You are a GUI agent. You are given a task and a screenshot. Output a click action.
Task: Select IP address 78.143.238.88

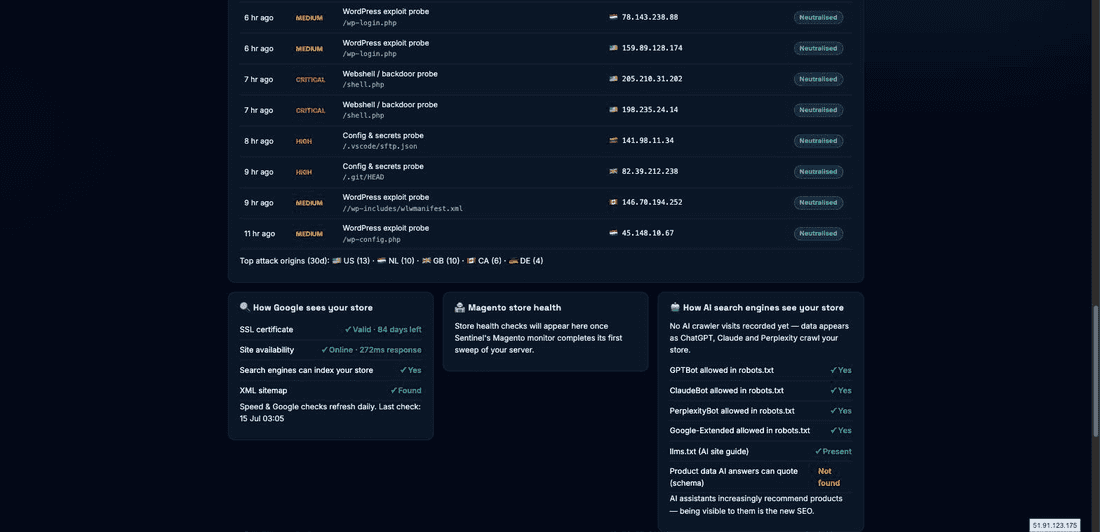pyautogui.click(x=650, y=17)
